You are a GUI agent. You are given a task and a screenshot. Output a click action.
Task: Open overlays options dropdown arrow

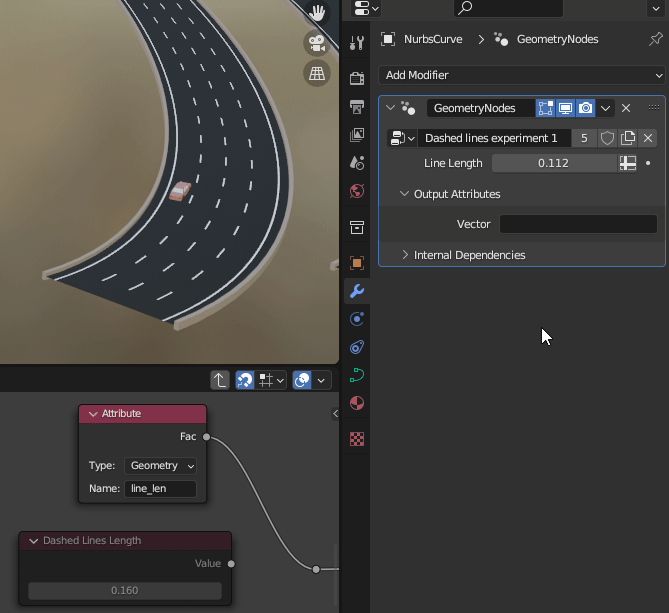321,380
